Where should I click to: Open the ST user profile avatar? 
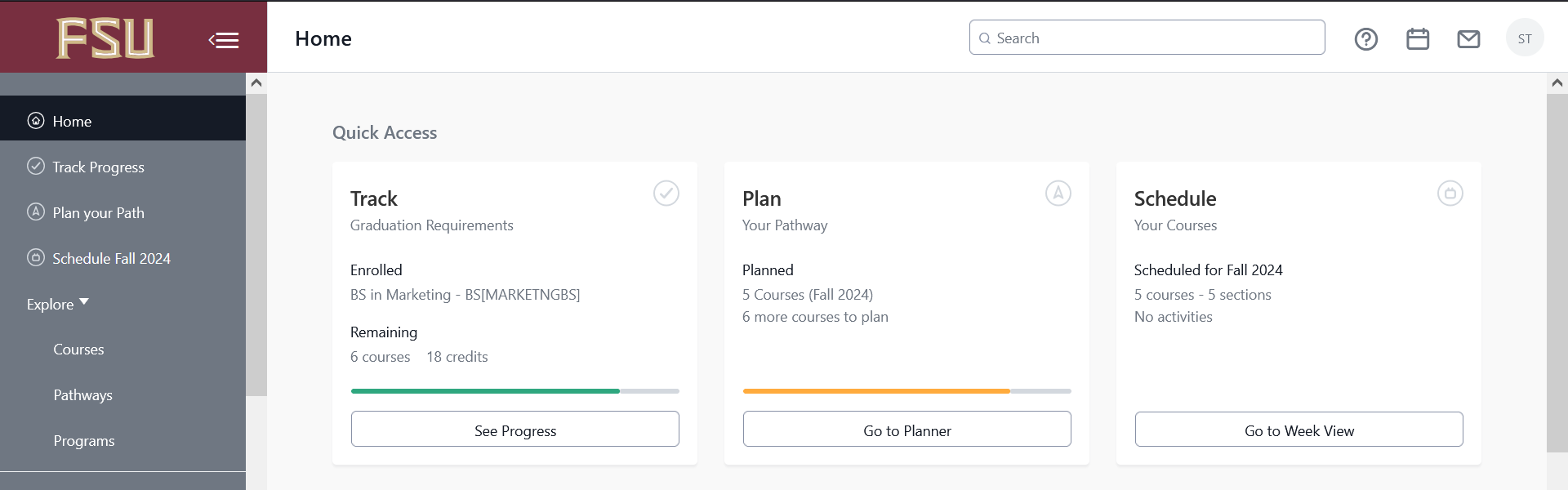tap(1524, 38)
